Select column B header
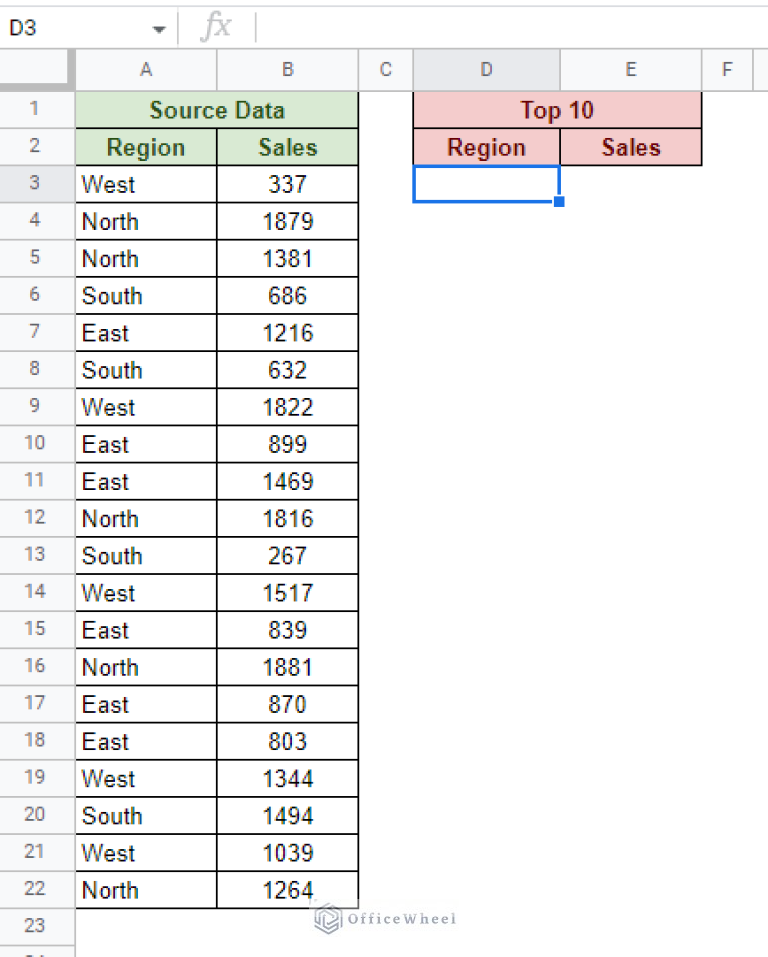 coord(287,69)
